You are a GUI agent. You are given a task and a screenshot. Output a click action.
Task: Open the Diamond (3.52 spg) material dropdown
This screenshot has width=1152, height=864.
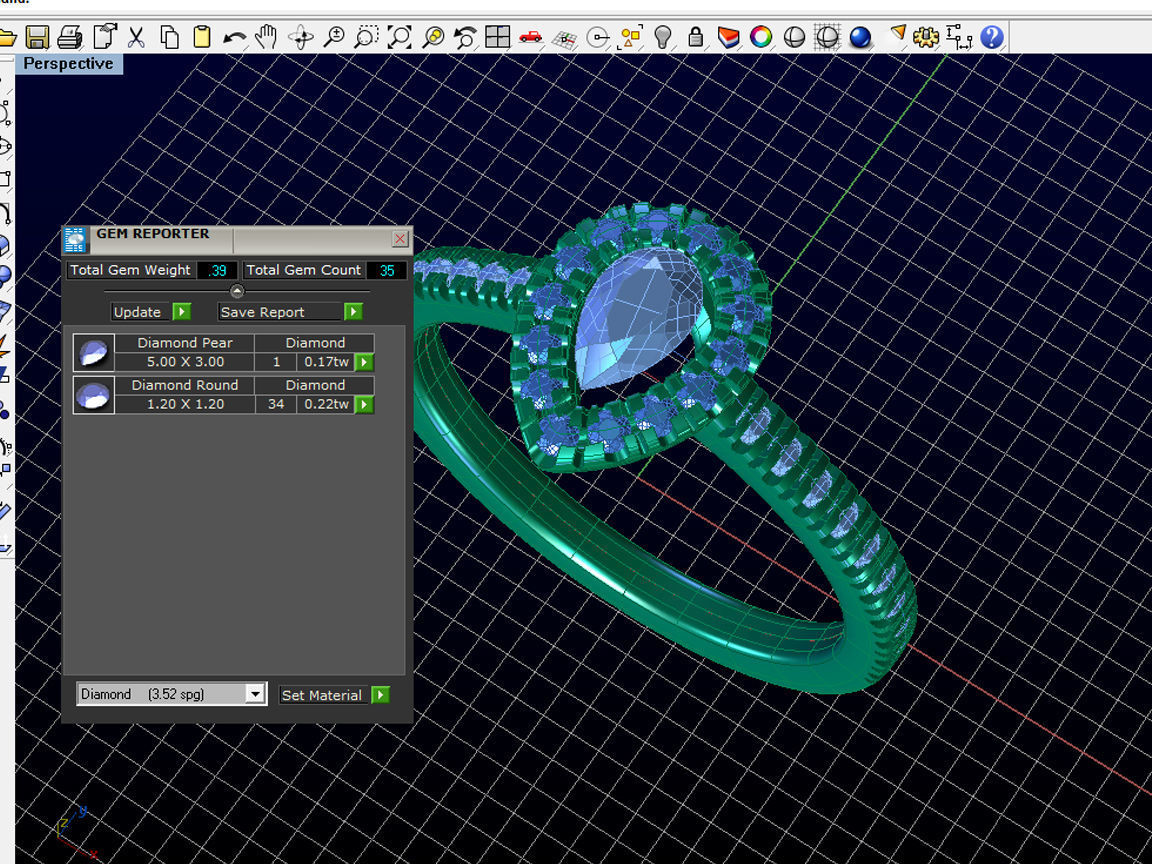[255, 694]
